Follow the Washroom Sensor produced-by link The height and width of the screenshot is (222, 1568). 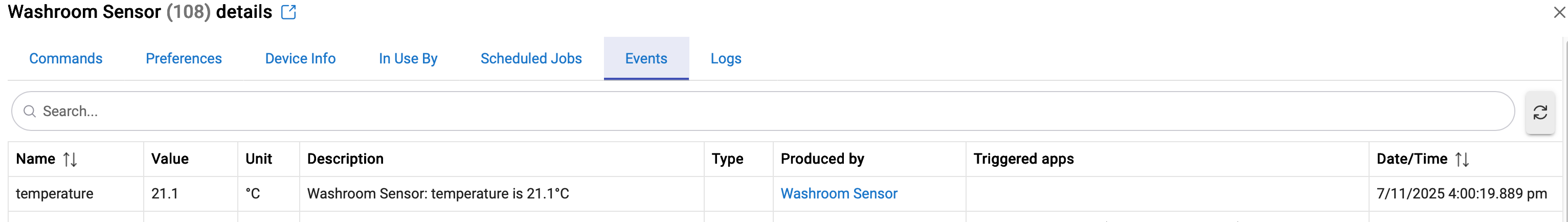[x=838, y=193]
